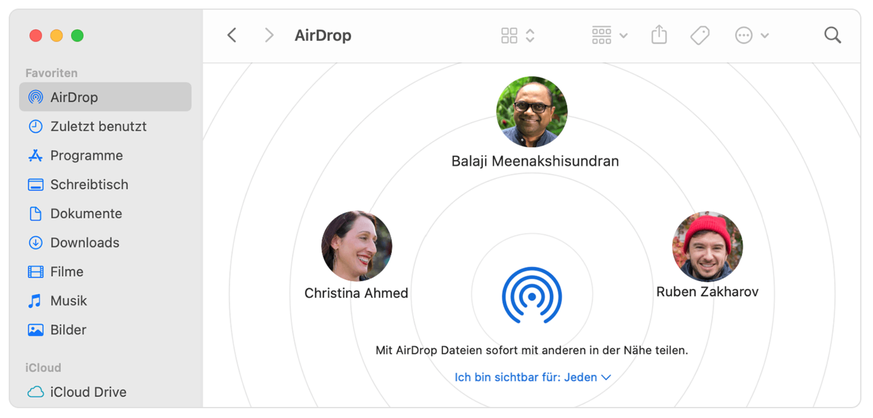Click the Dokumente file icon
Viewport: 873px width, 418px height.
pos(35,214)
